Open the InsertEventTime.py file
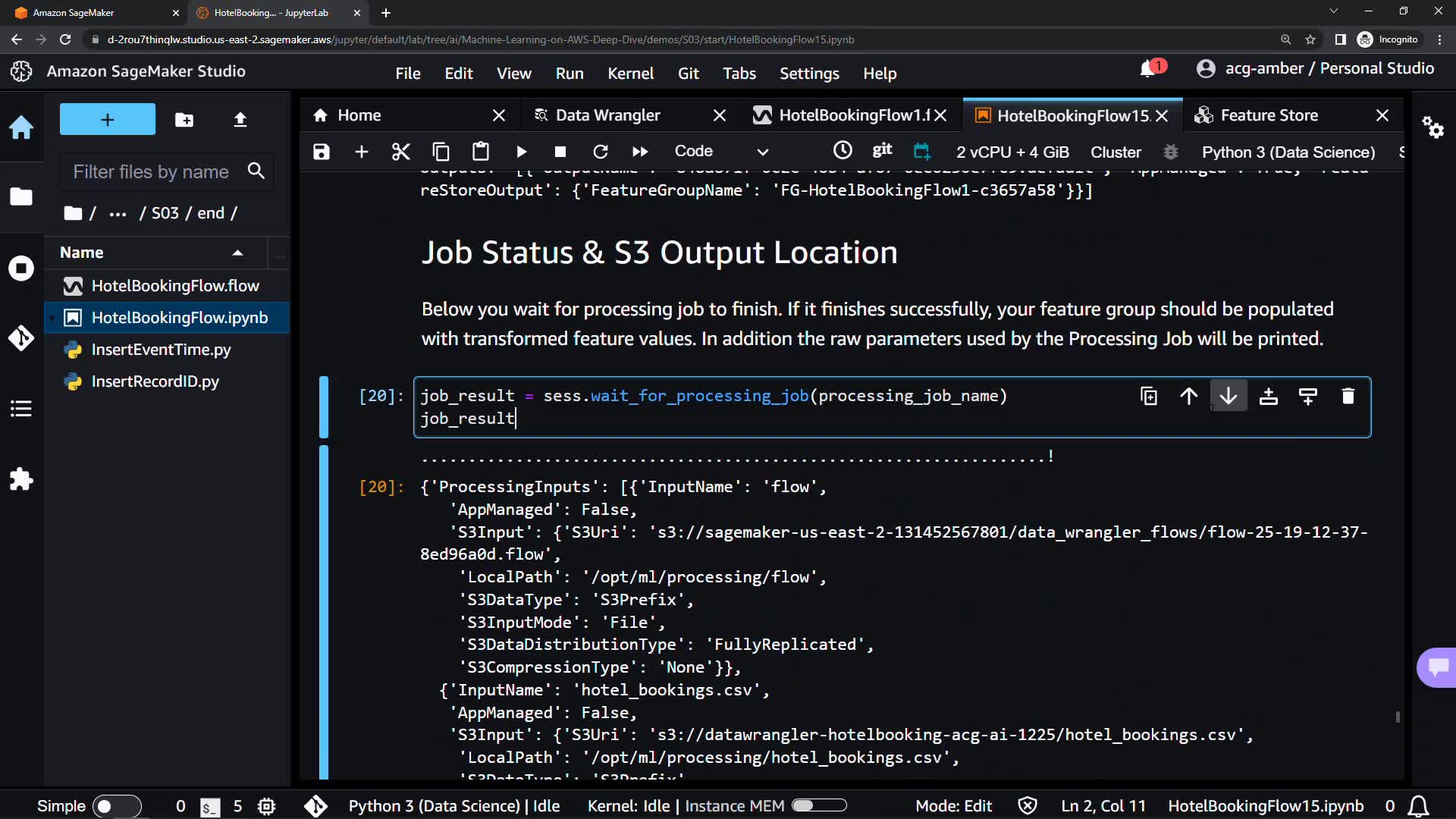The image size is (1456, 819). [x=161, y=350]
